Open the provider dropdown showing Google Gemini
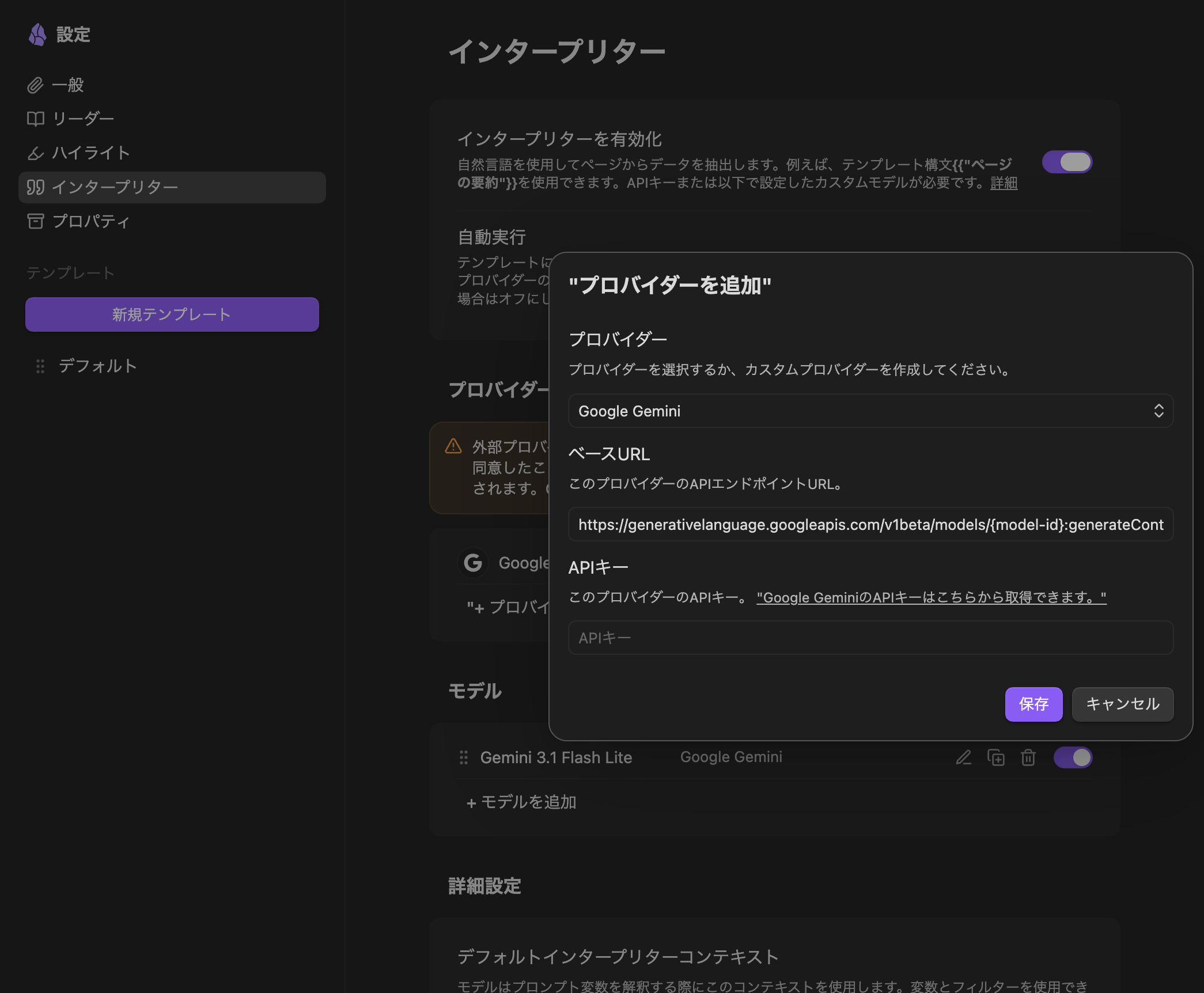1204x993 pixels. pos(870,411)
